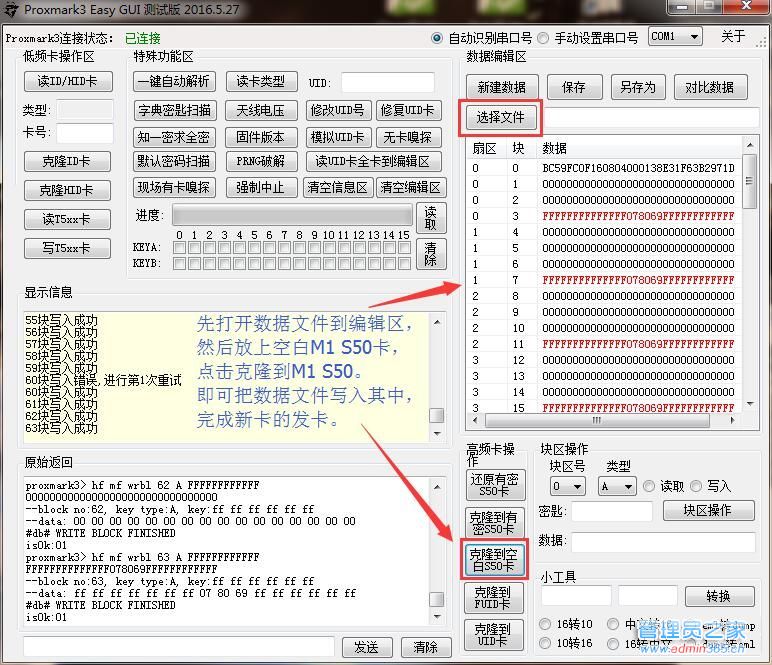This screenshot has height=665, width=772.
Task: Click into the UID input field
Action: pyautogui.click(x=388, y=83)
